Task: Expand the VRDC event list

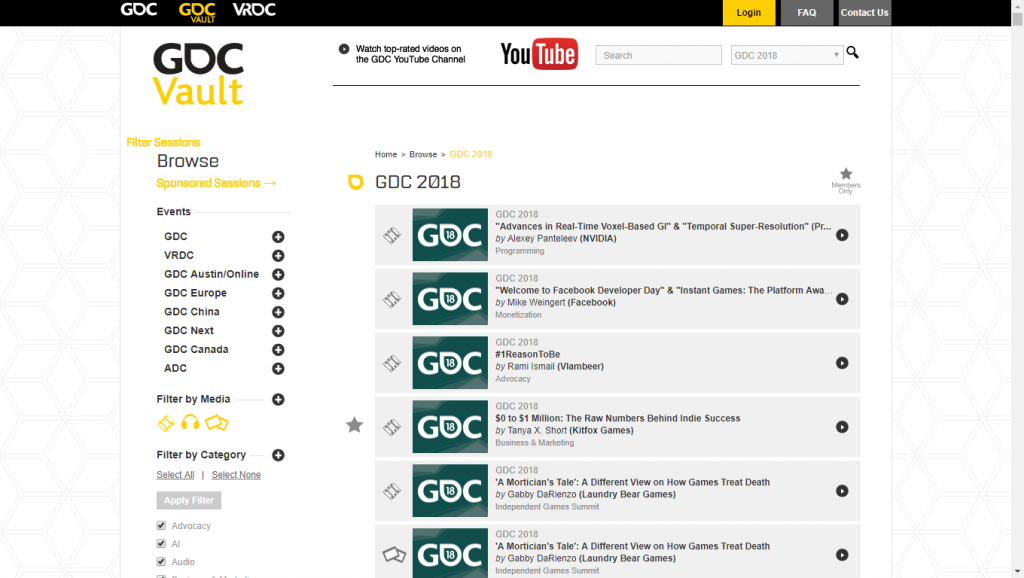Action: pyautogui.click(x=278, y=256)
